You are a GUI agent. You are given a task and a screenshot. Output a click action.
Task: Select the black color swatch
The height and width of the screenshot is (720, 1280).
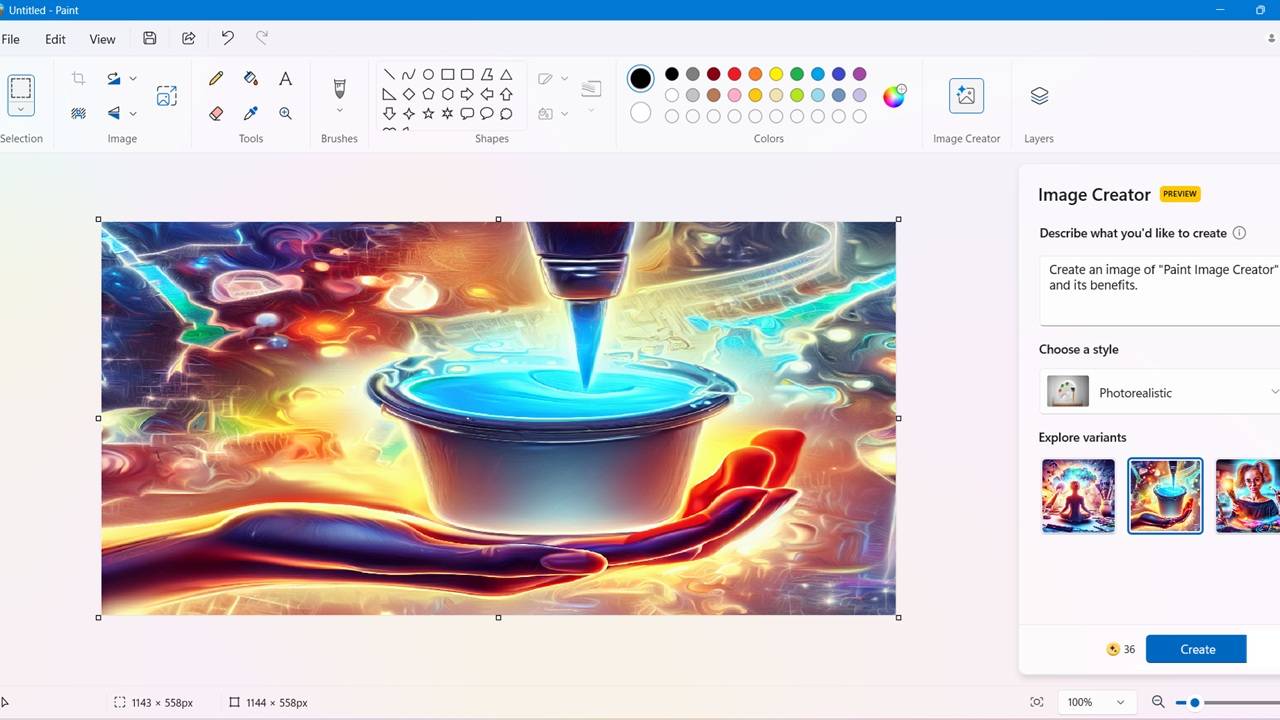[672, 73]
